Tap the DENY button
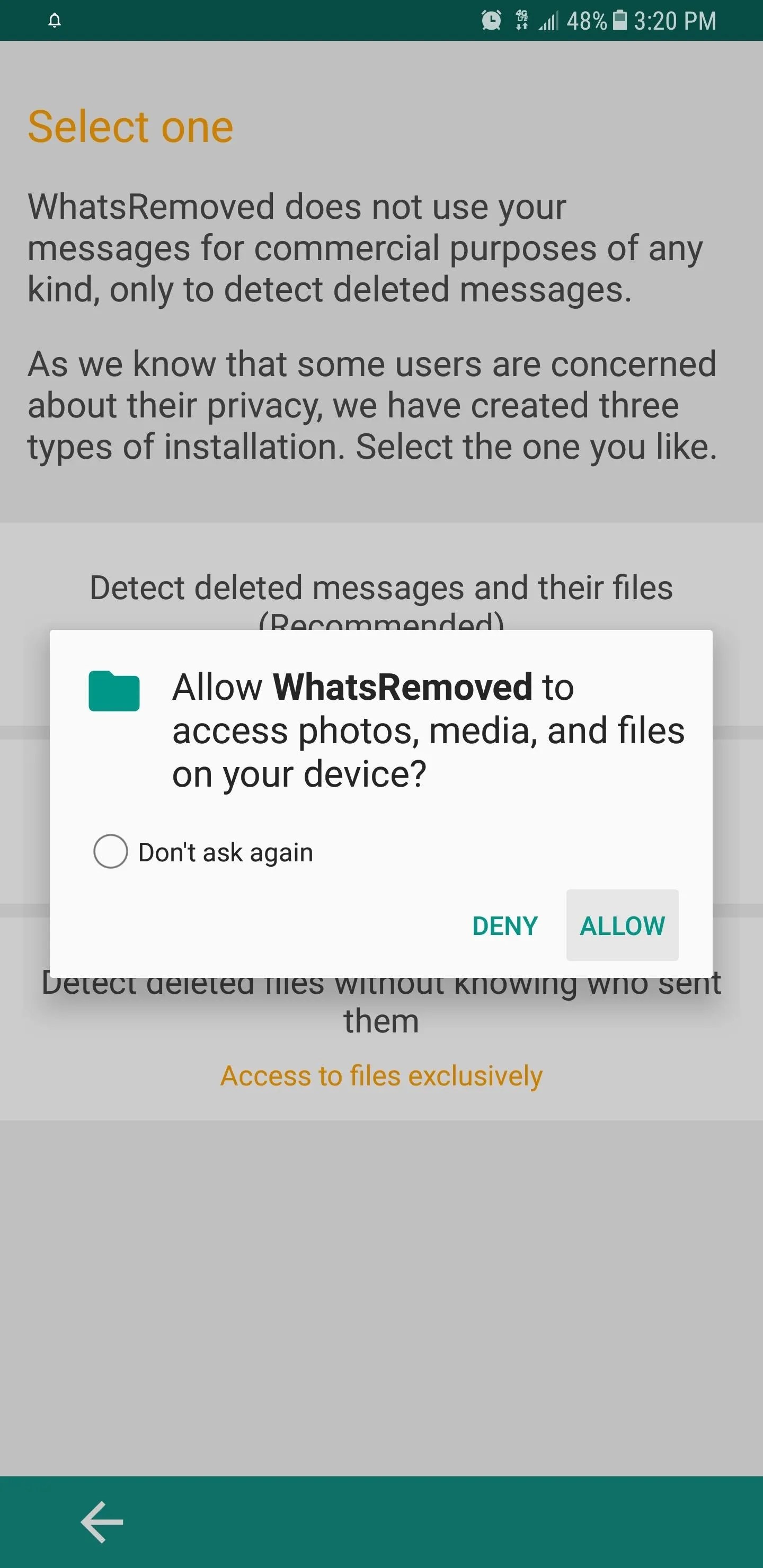The width and height of the screenshot is (763, 1568). click(505, 926)
